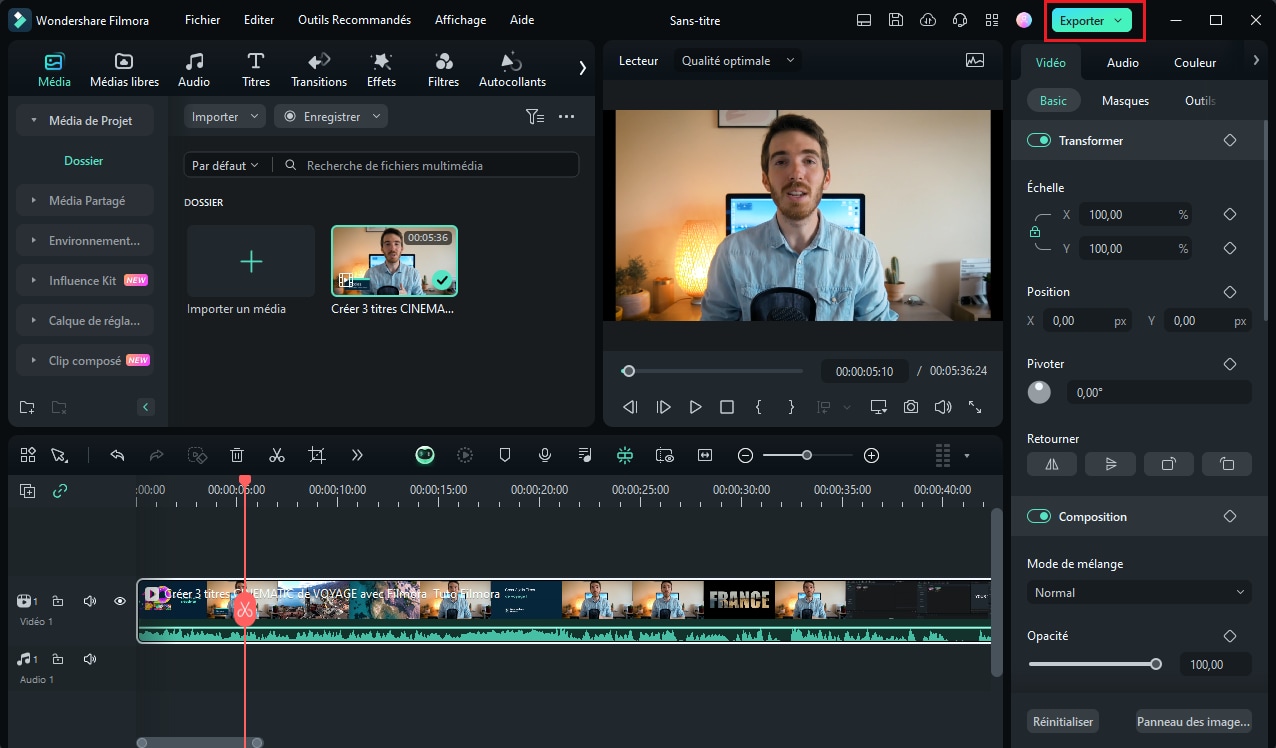Open the audio mixer icon
This screenshot has height=748, width=1276.
coord(585,455)
